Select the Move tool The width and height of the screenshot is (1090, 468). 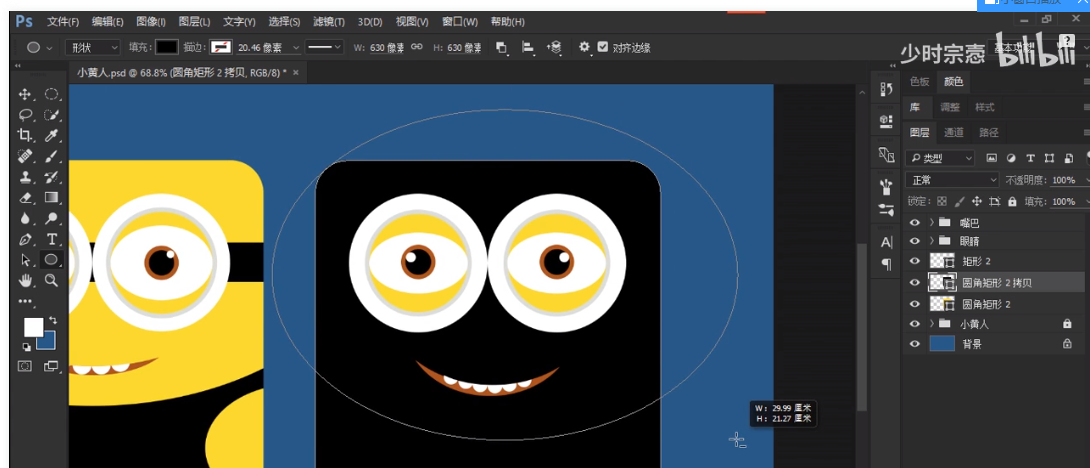(26, 94)
